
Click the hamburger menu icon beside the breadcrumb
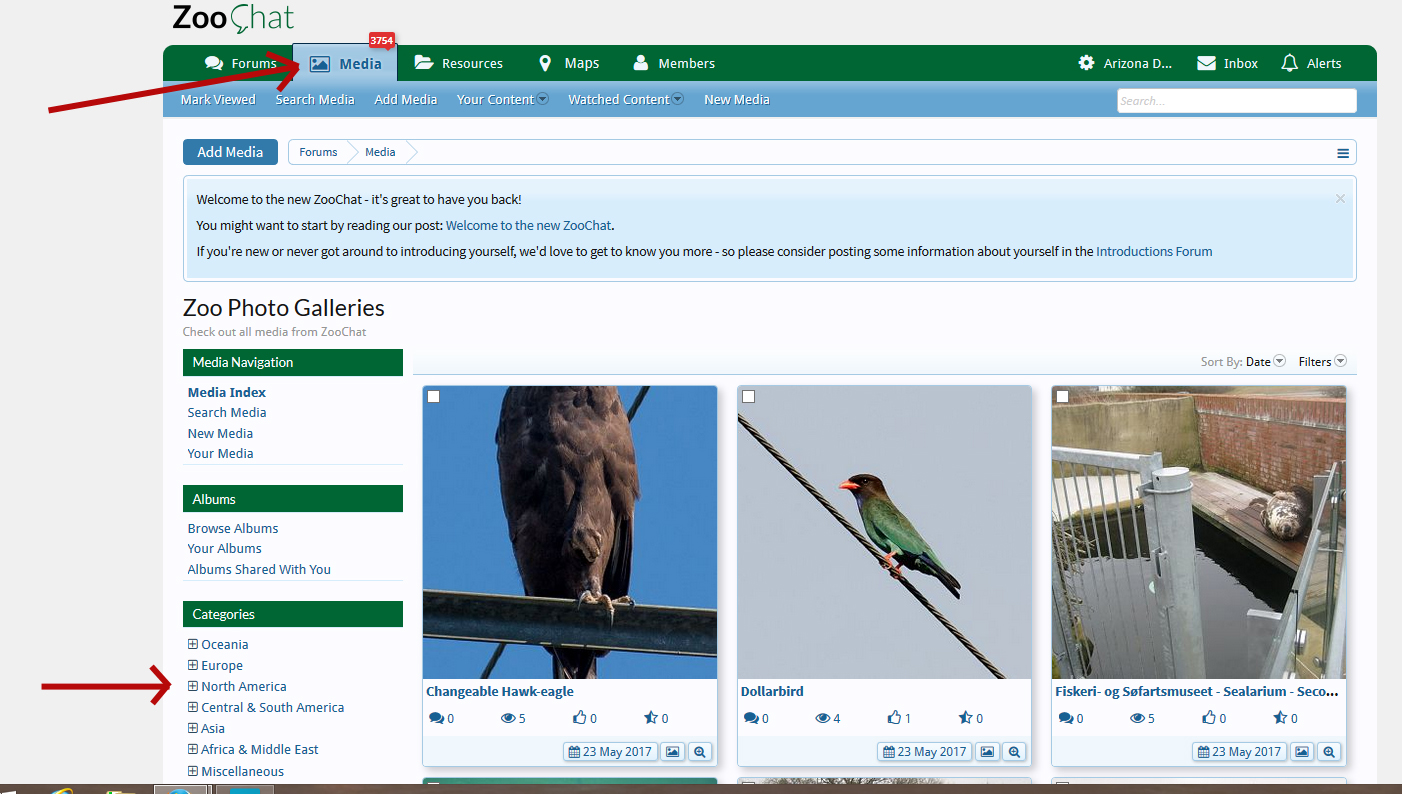[1343, 153]
